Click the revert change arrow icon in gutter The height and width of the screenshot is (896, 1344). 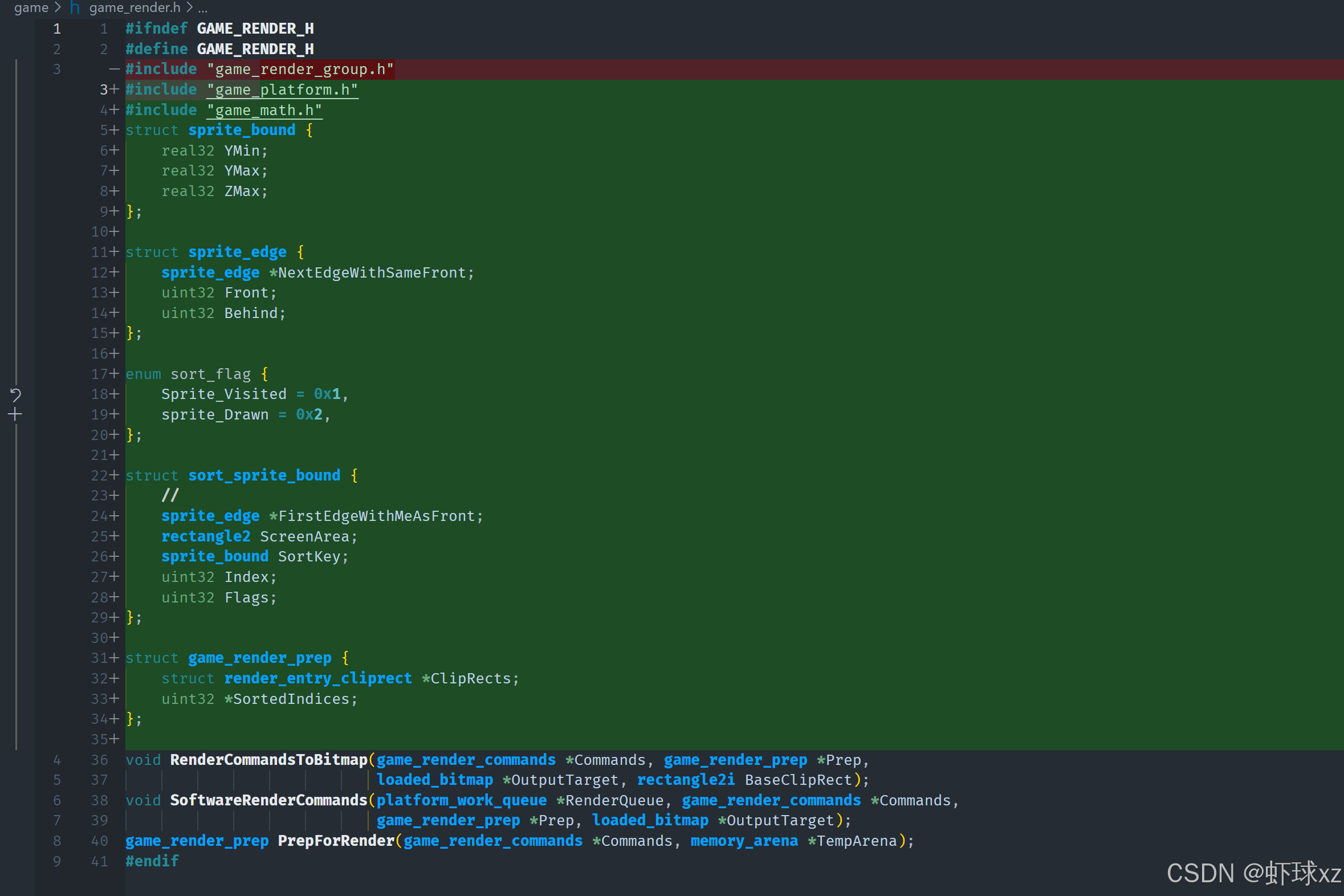pos(15,394)
